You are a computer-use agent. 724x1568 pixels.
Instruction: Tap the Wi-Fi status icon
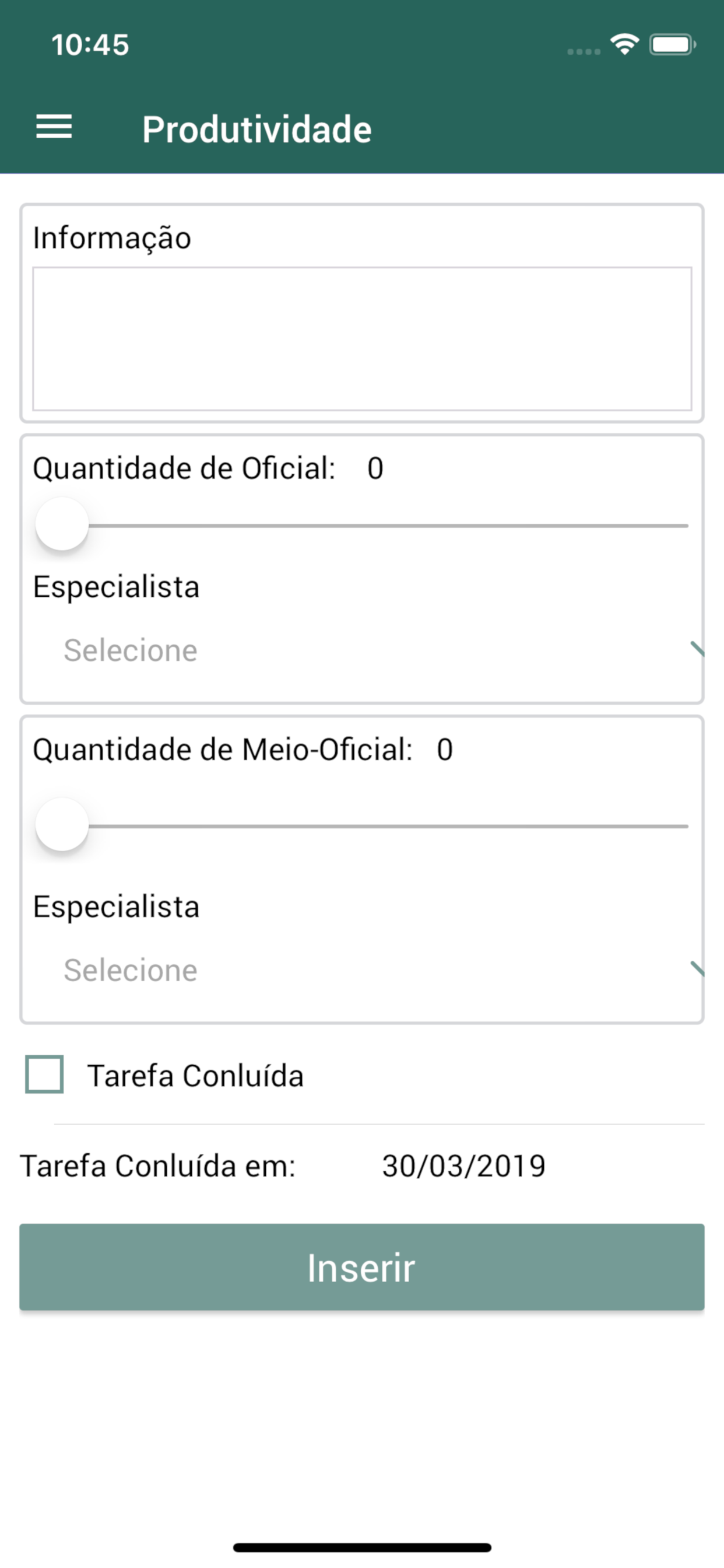click(624, 44)
